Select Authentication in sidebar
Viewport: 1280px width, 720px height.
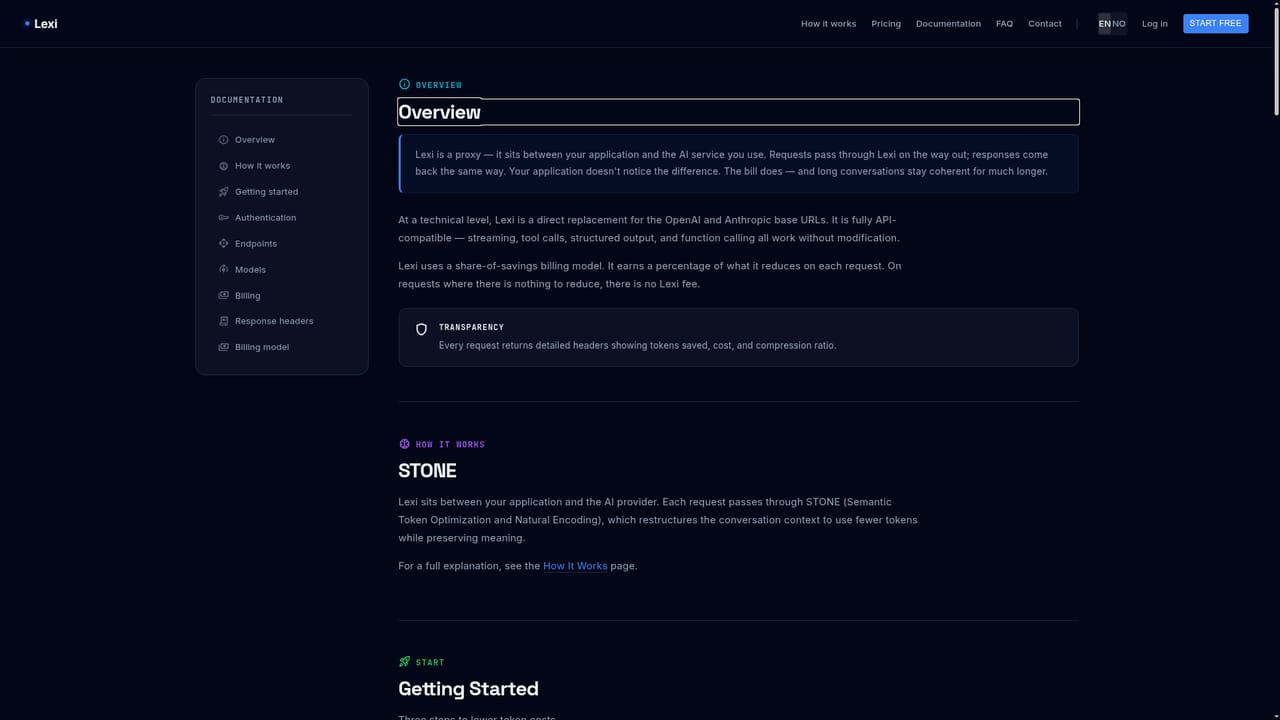[282, 218]
